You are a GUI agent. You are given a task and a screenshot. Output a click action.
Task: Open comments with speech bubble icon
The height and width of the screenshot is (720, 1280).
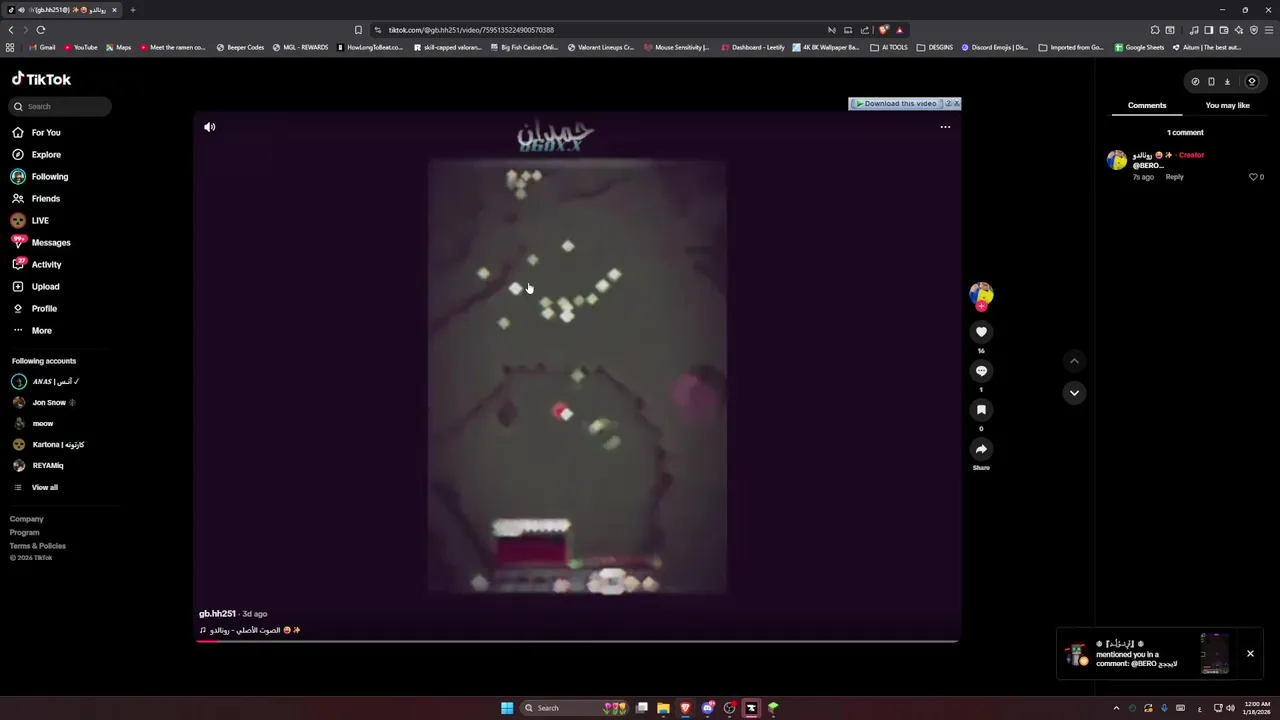click(981, 371)
